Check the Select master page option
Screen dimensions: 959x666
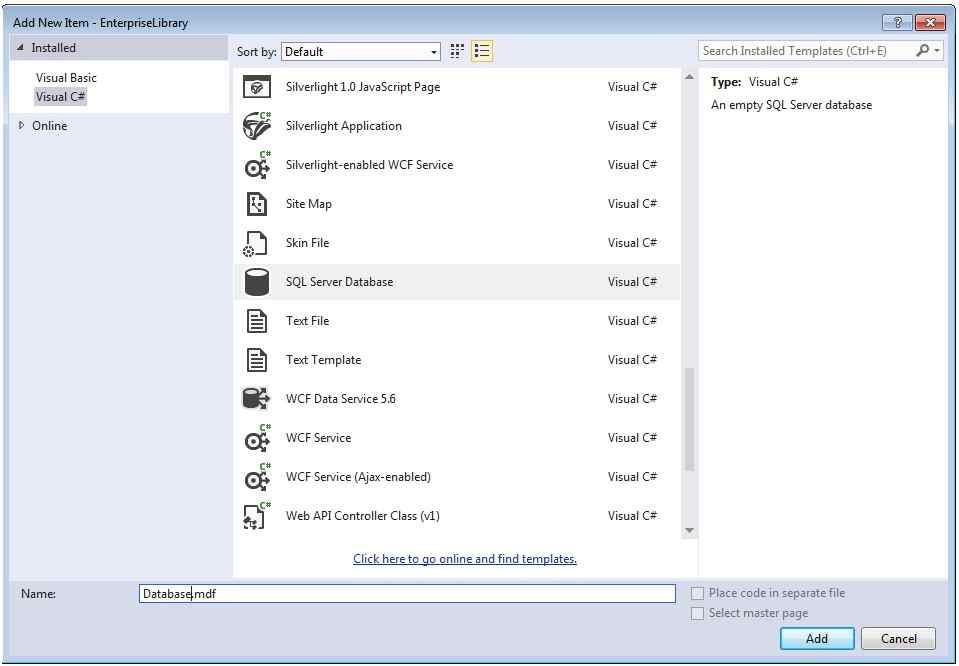coord(697,613)
